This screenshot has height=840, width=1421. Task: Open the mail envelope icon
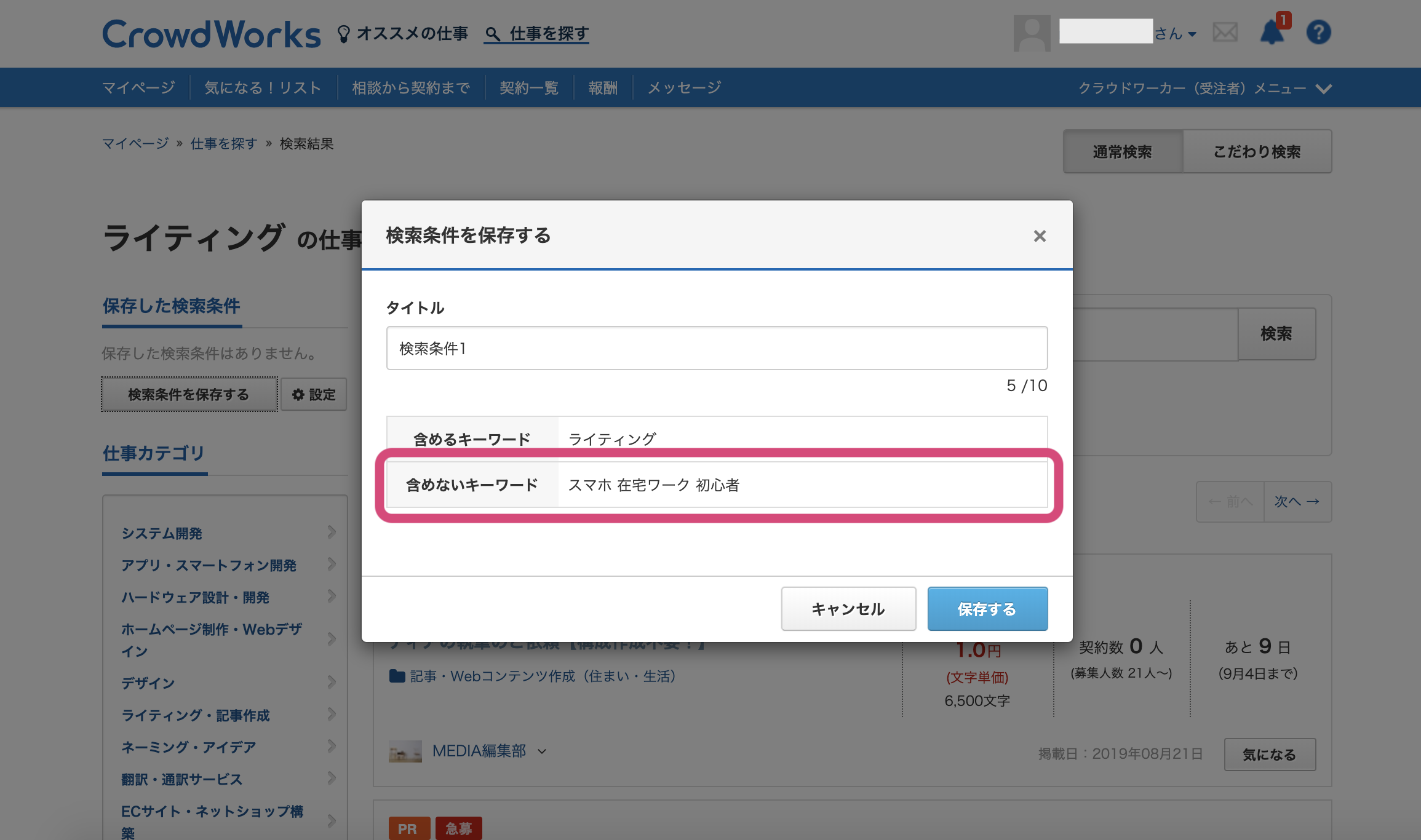coord(1225,33)
